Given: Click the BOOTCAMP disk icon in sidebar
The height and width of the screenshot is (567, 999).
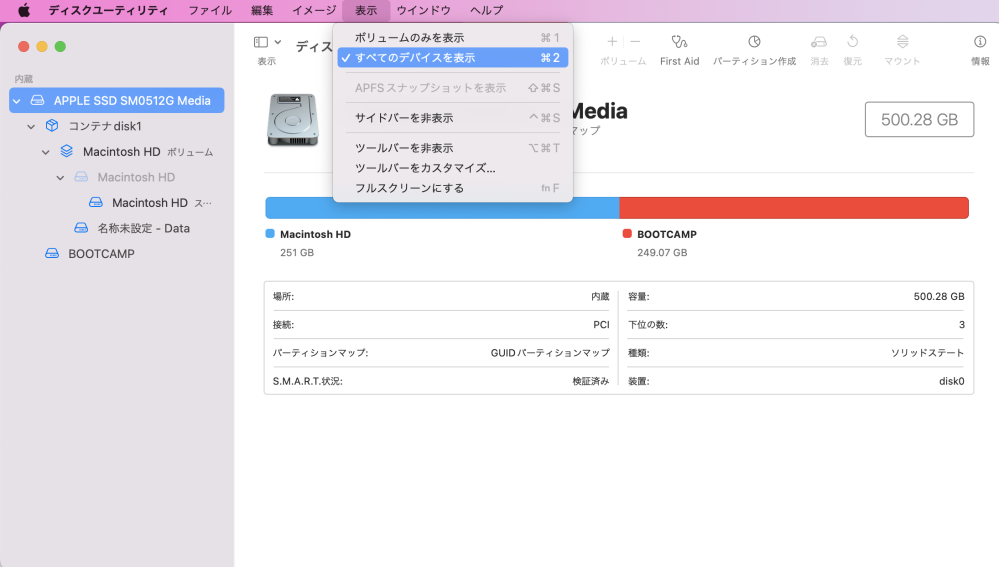Looking at the screenshot, I should (x=52, y=254).
